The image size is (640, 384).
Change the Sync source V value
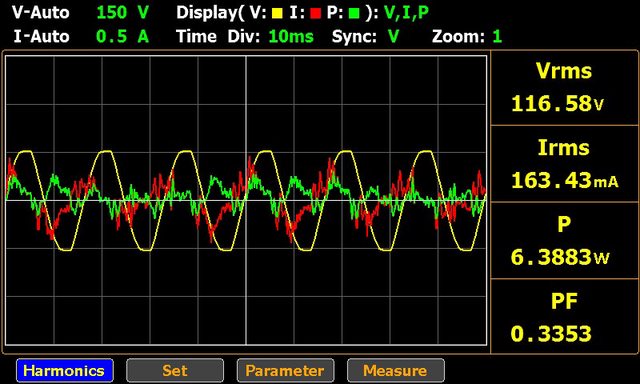click(393, 37)
